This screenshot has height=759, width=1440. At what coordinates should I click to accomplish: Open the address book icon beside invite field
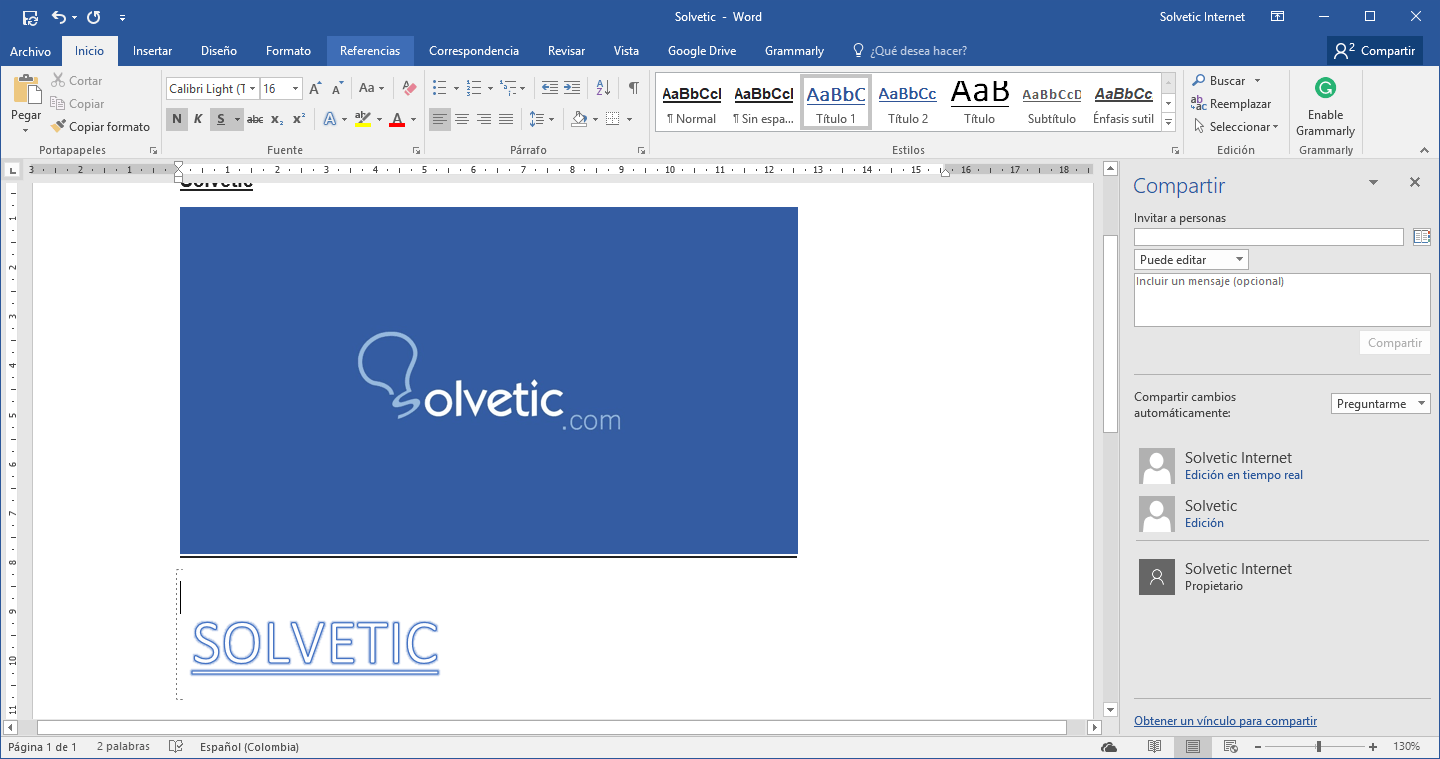1421,237
